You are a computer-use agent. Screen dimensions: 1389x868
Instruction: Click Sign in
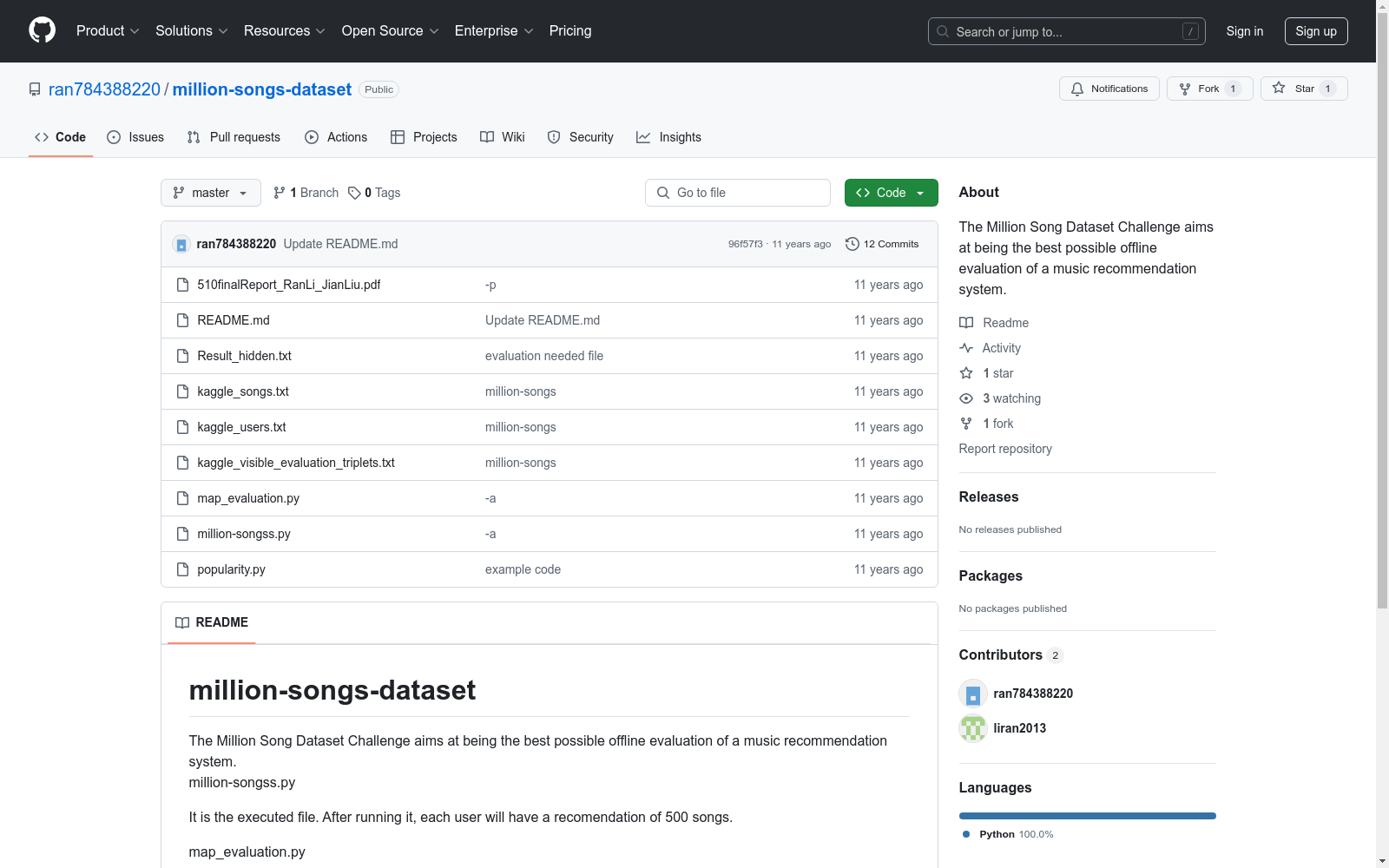(1244, 31)
